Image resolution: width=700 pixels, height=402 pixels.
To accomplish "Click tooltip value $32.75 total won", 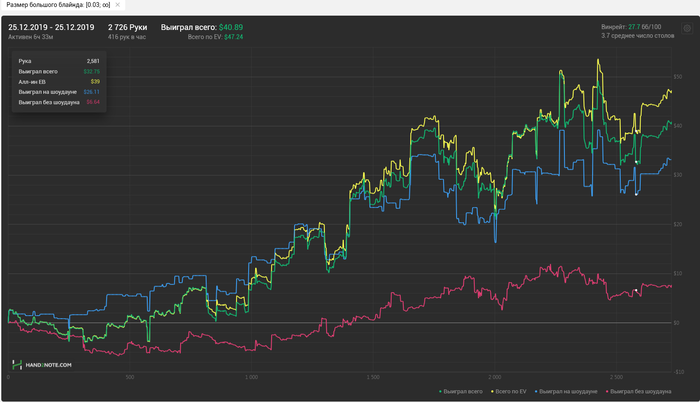I will pyautogui.click(x=92, y=71).
